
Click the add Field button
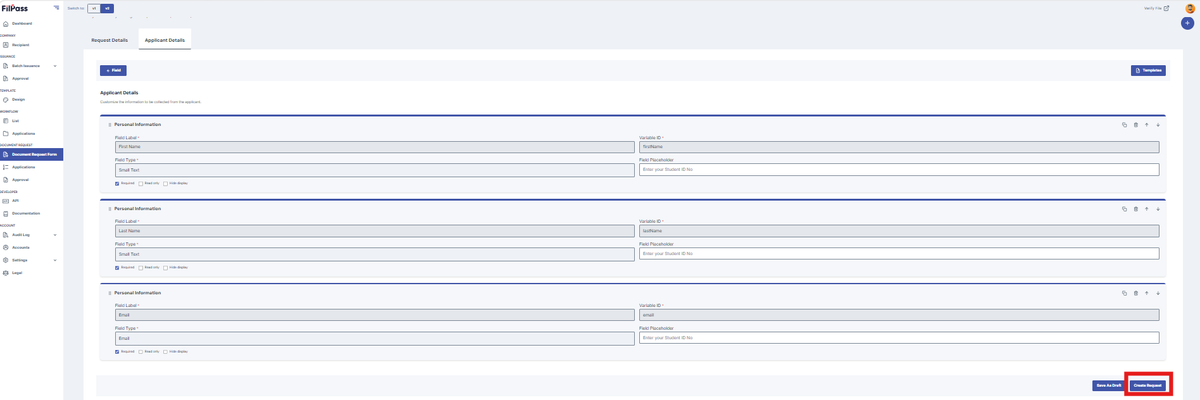(113, 71)
